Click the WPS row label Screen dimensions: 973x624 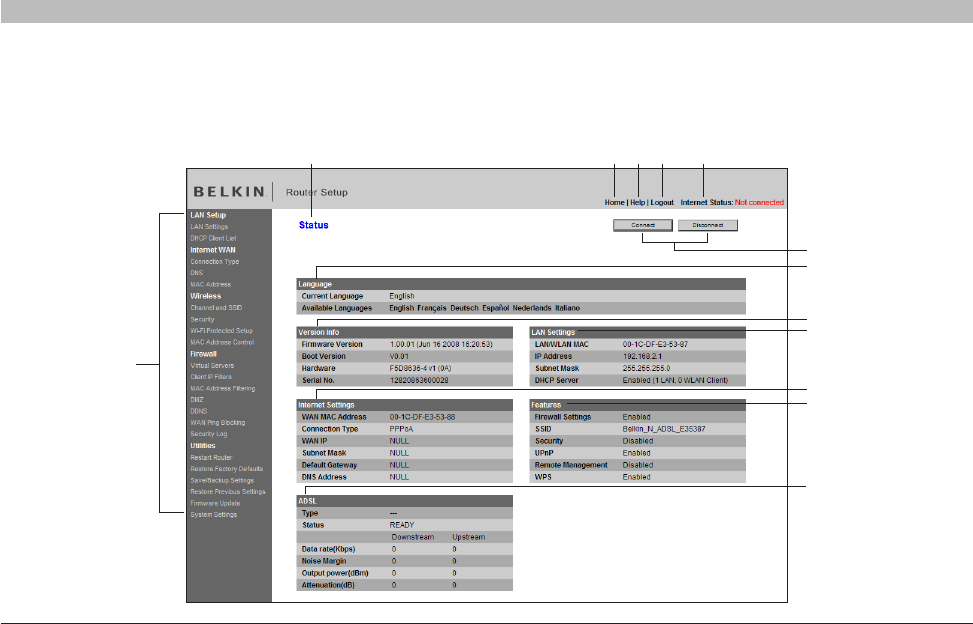543,478
